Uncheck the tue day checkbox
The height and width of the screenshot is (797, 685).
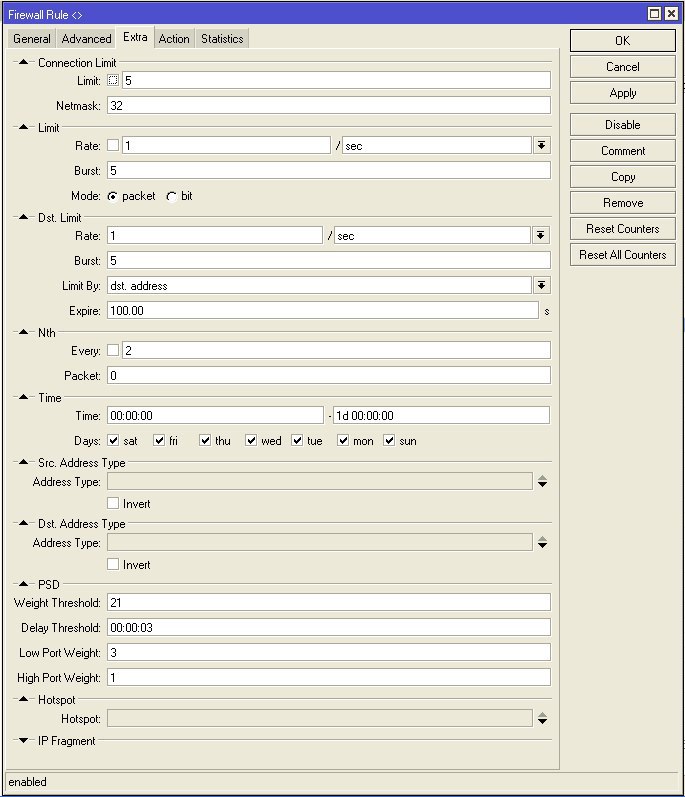297,441
